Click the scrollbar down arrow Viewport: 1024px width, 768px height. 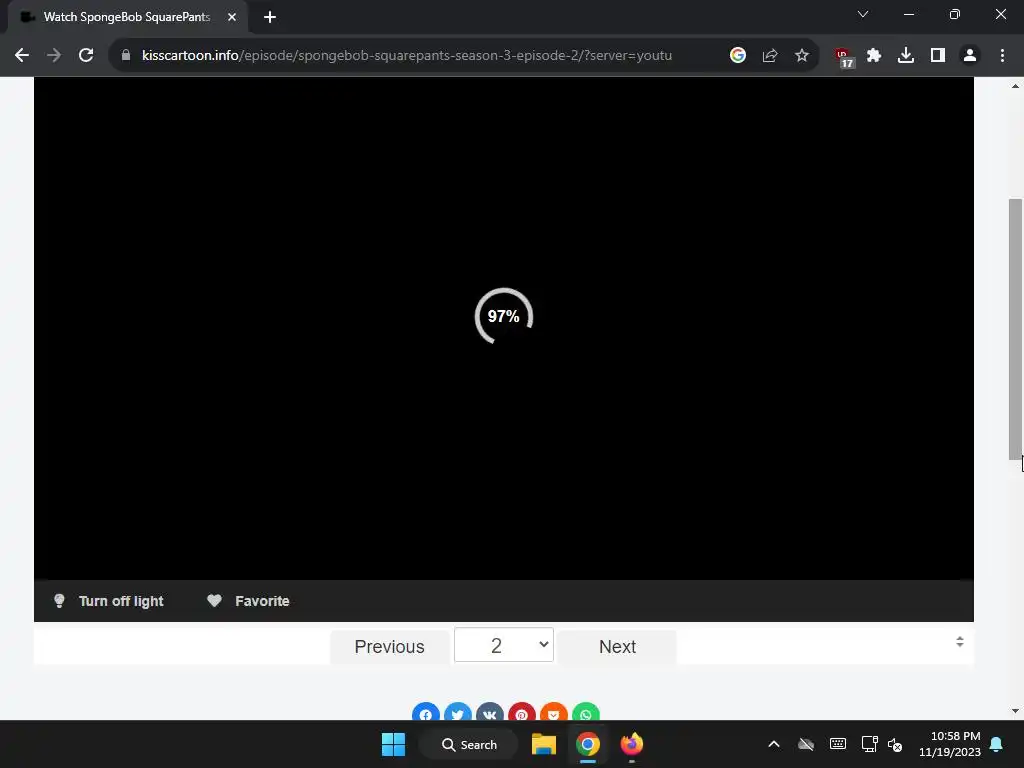point(1015,711)
